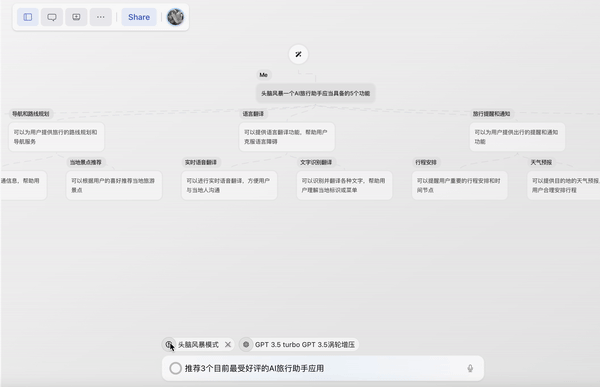Remove 头脑风暴模式 with the X
Screen dimensions: 600x387
point(228,345)
